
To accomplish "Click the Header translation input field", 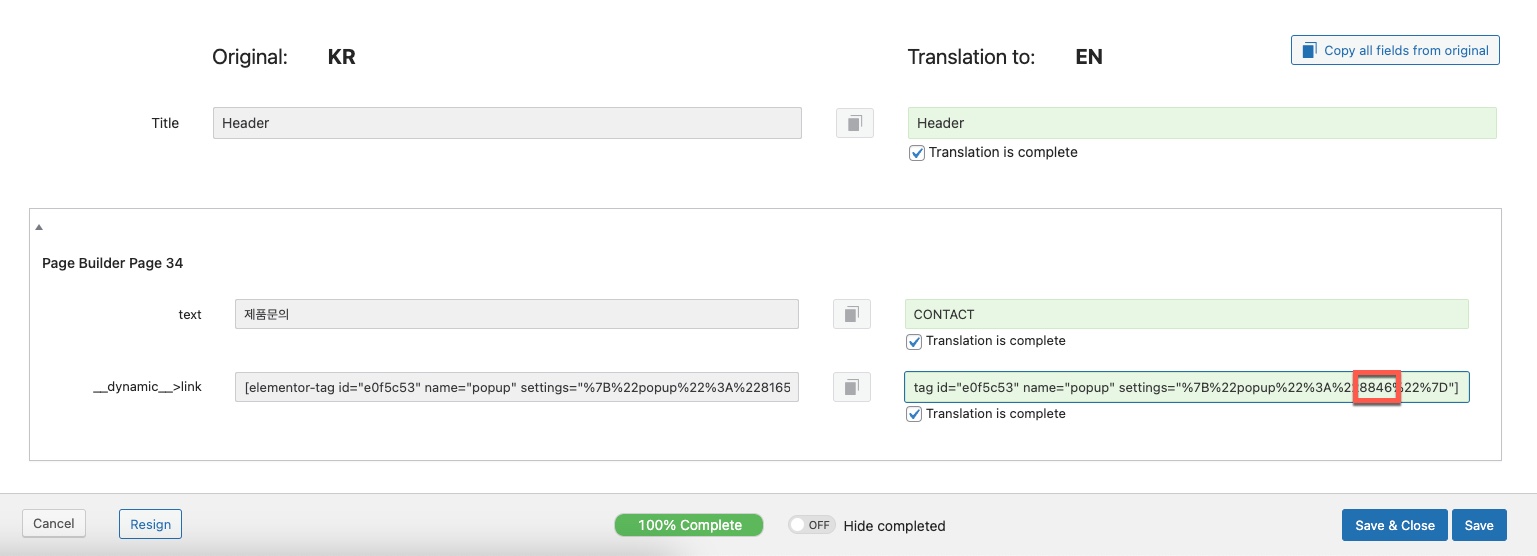I will pyautogui.click(x=1202, y=123).
